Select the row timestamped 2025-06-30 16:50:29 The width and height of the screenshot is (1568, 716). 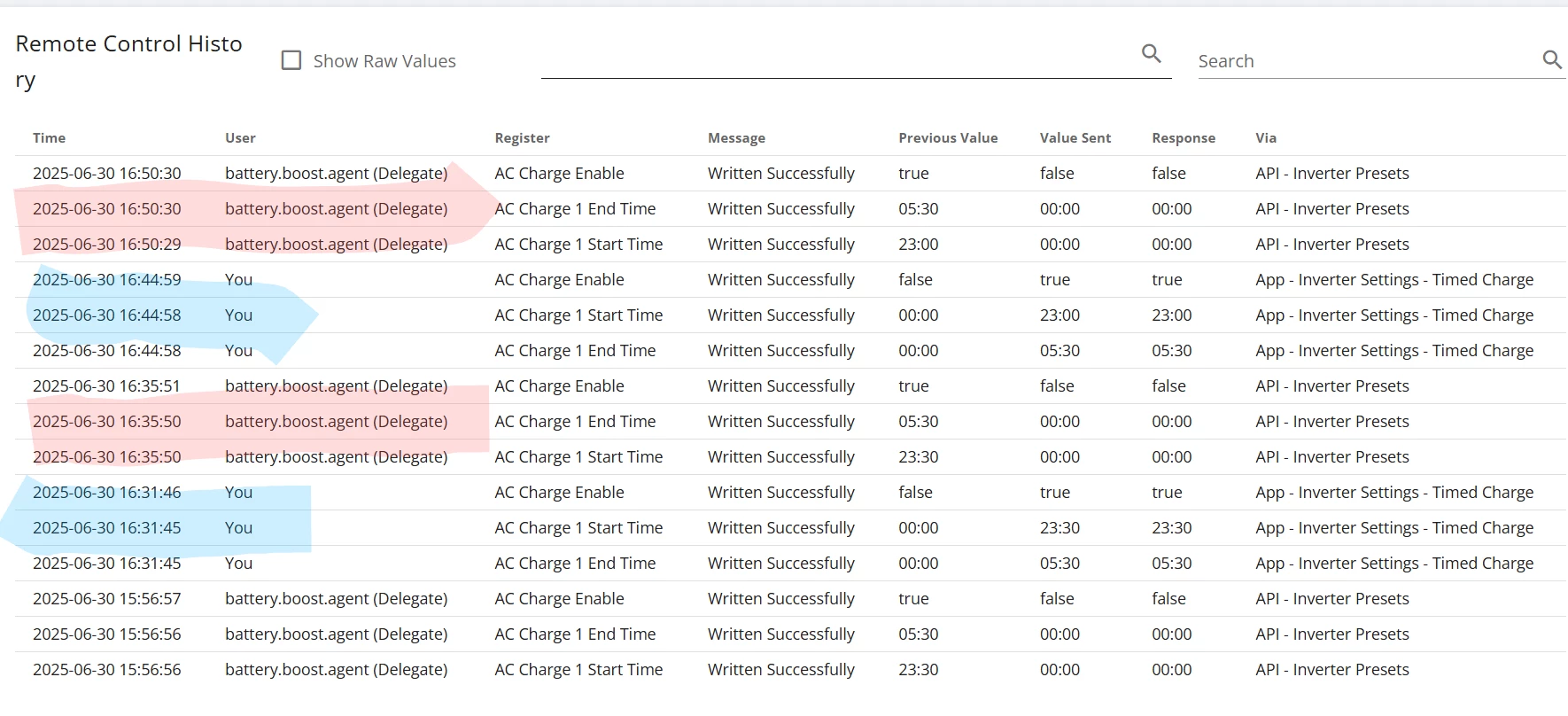[x=106, y=245]
